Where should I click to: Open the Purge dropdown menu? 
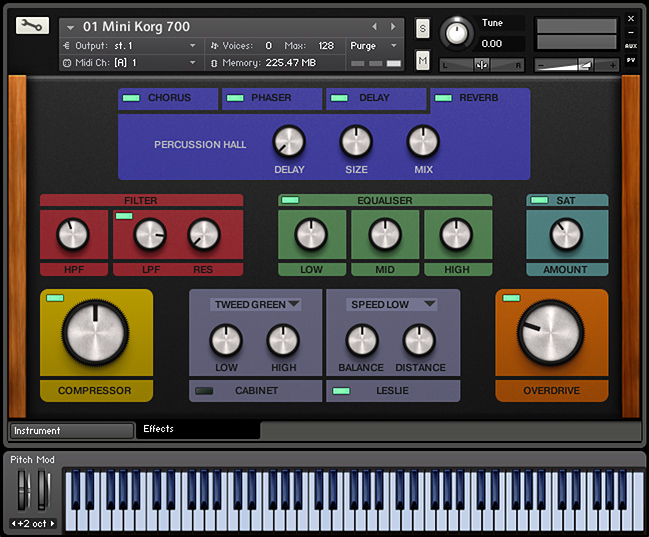pyautogui.click(x=373, y=46)
